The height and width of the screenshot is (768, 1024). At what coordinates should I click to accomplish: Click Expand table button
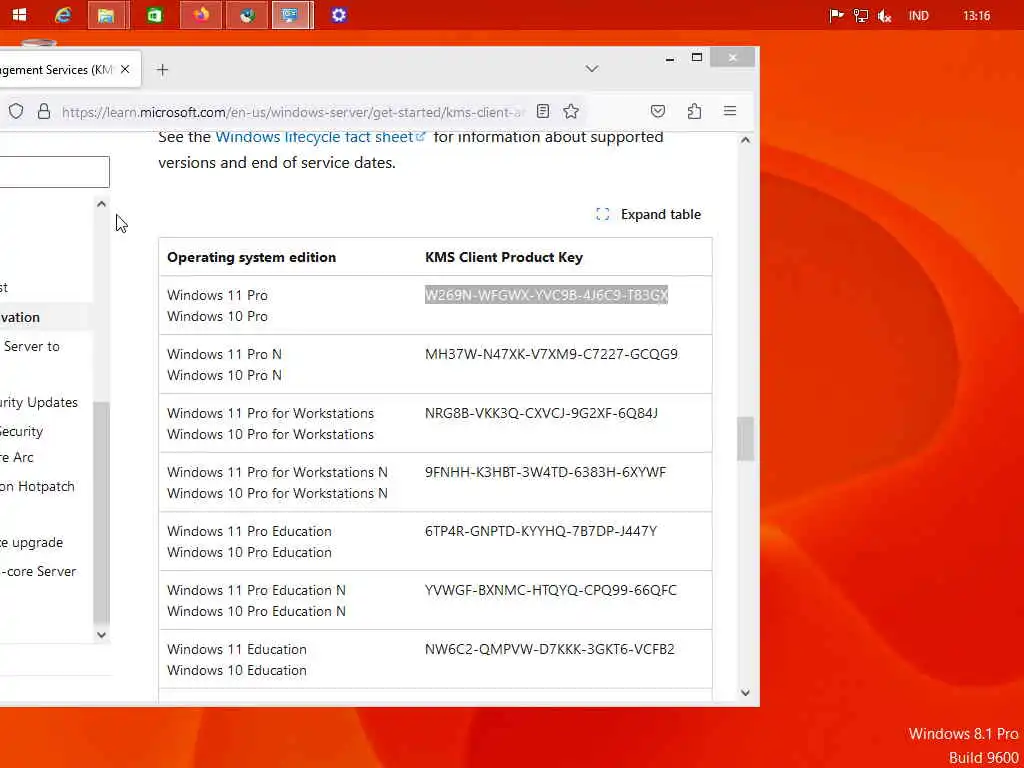(x=648, y=214)
